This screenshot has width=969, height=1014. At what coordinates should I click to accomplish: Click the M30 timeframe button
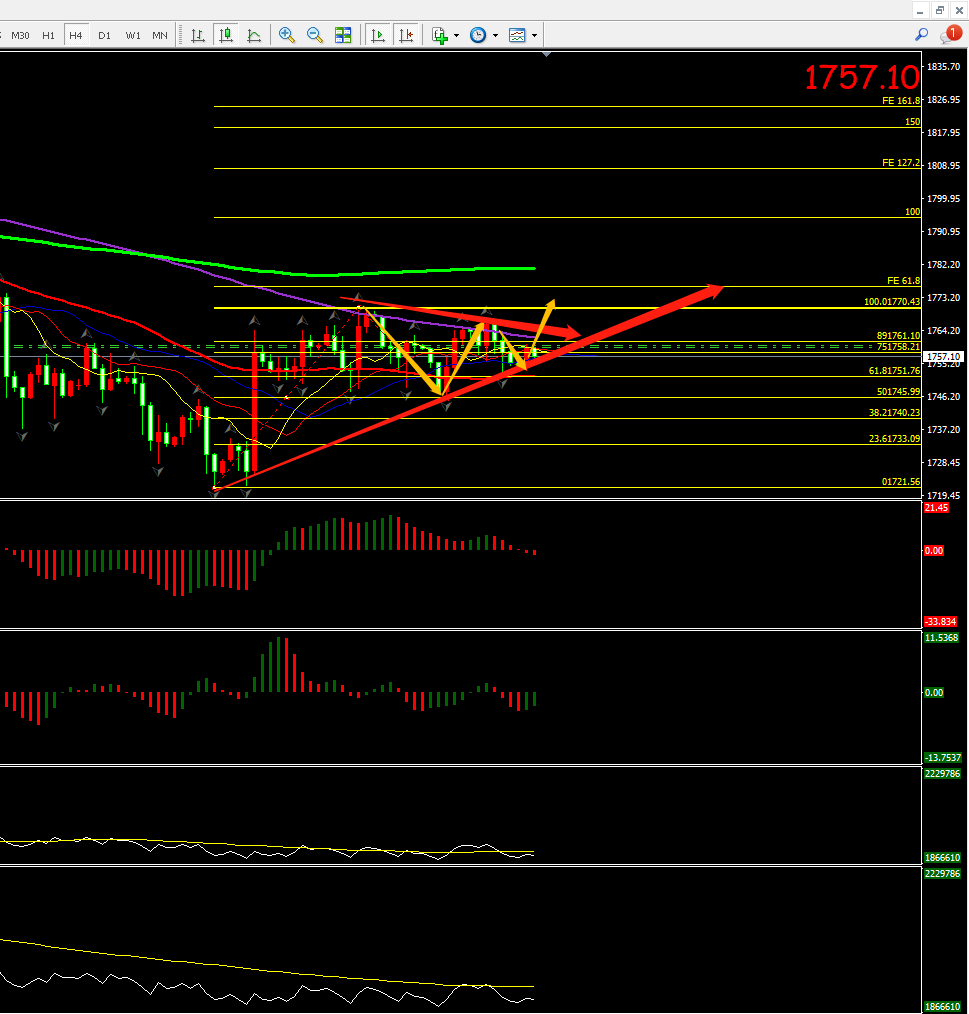tap(20, 35)
